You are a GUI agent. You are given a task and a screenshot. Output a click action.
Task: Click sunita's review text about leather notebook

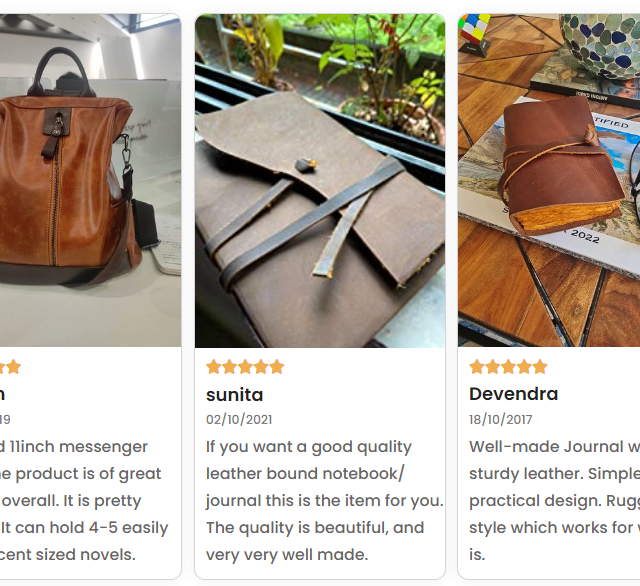click(x=324, y=501)
